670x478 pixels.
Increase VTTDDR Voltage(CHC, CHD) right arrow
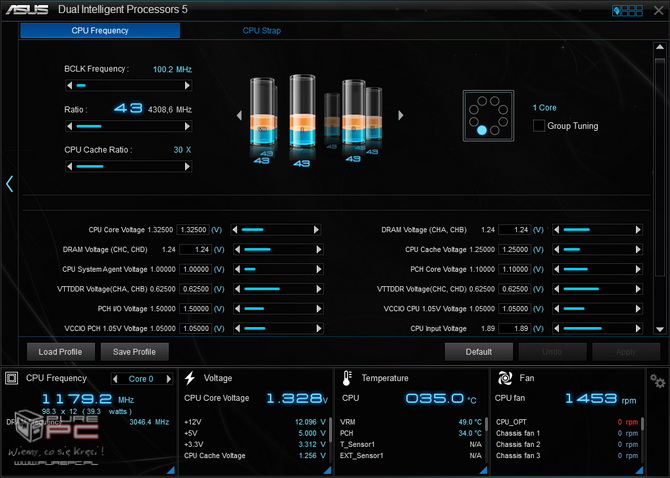tap(638, 289)
